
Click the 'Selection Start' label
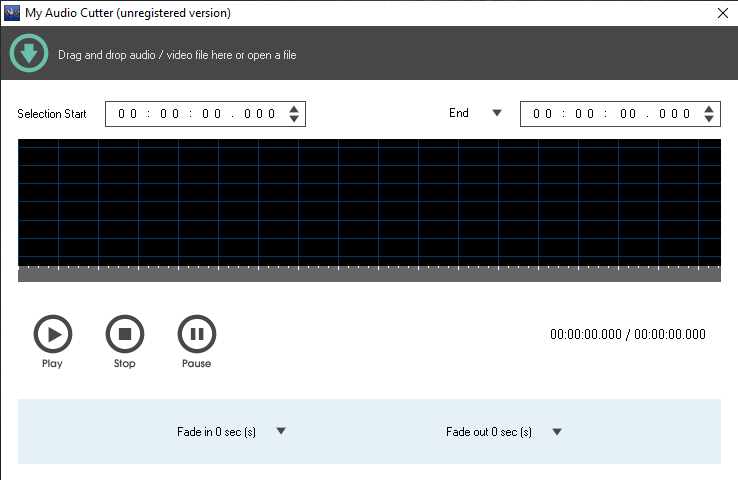pos(52,114)
